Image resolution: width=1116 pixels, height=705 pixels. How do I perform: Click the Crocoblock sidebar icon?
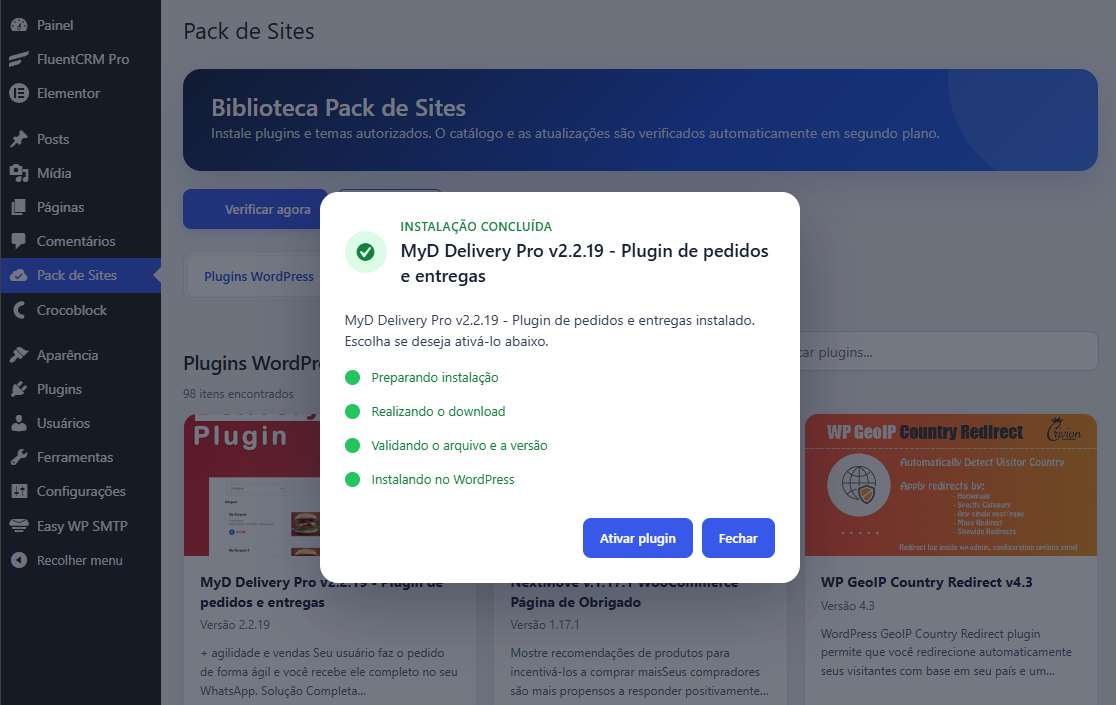pos(19,310)
